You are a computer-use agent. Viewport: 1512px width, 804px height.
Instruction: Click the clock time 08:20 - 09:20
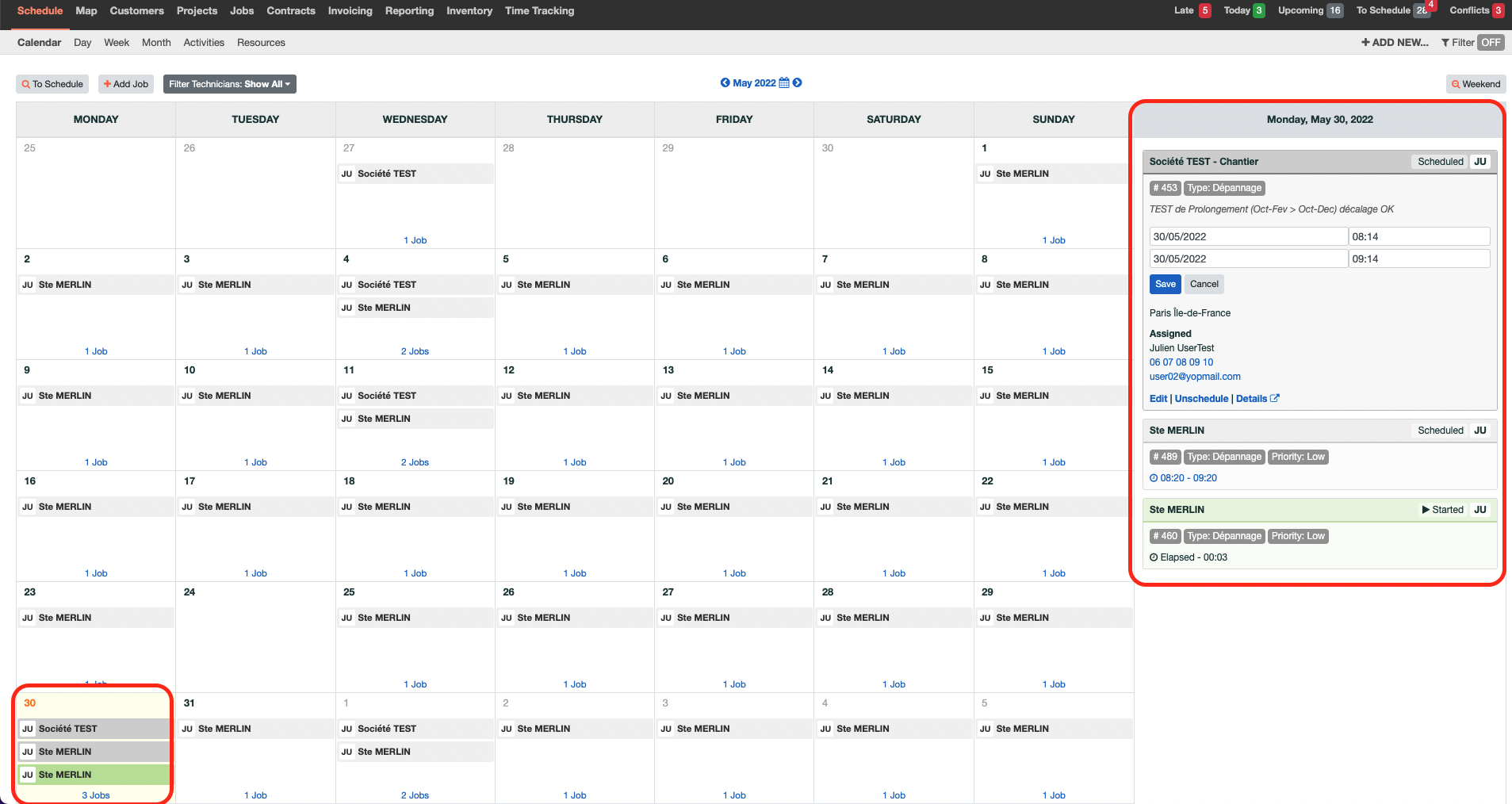pyautogui.click(x=1183, y=478)
